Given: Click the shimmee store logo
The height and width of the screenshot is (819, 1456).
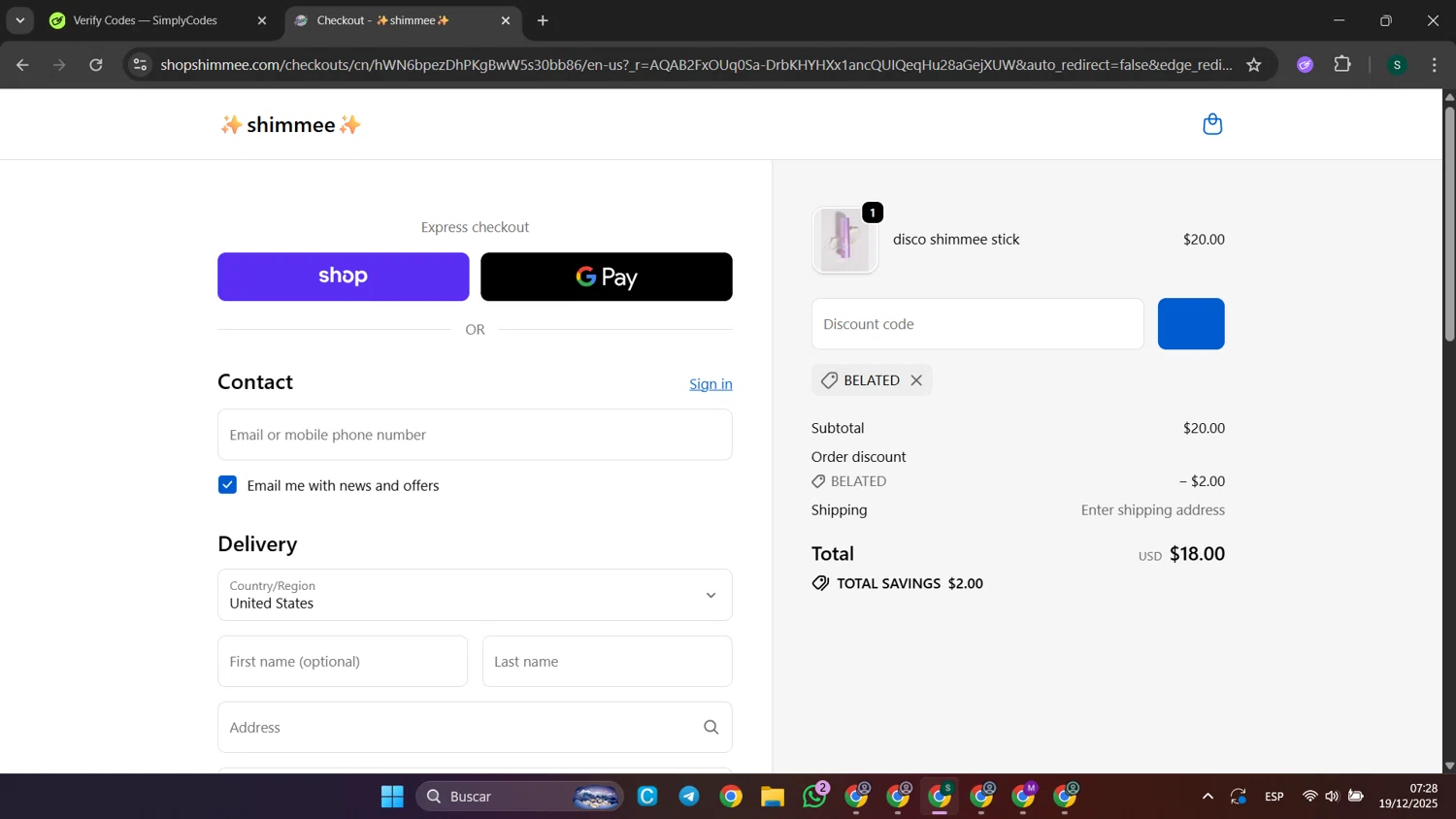Looking at the screenshot, I should pos(290,124).
